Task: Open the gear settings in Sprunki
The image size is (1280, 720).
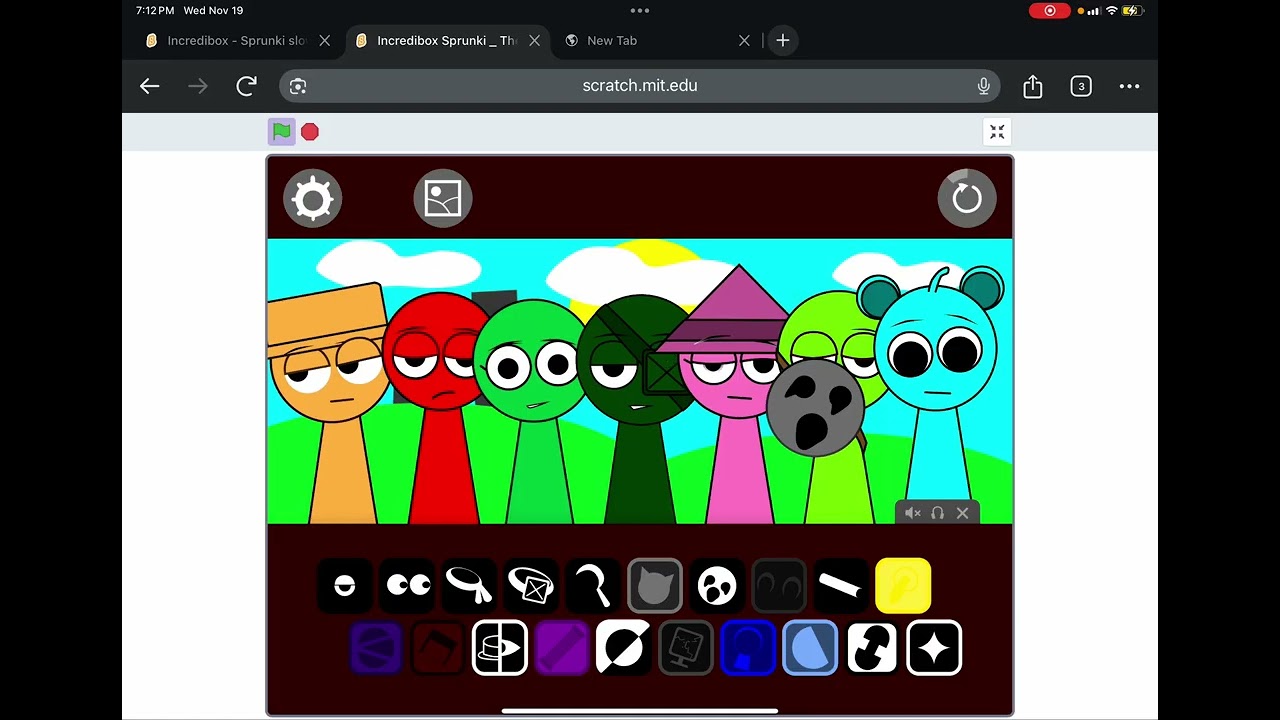Action: point(313,198)
